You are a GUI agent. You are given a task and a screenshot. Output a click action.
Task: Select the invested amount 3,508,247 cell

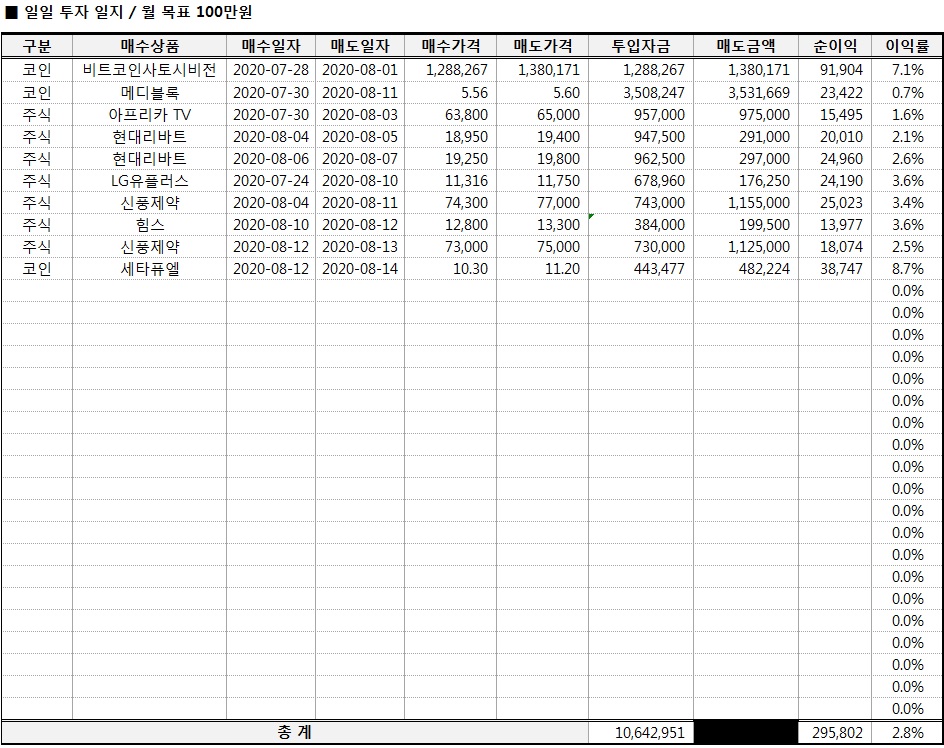641,93
